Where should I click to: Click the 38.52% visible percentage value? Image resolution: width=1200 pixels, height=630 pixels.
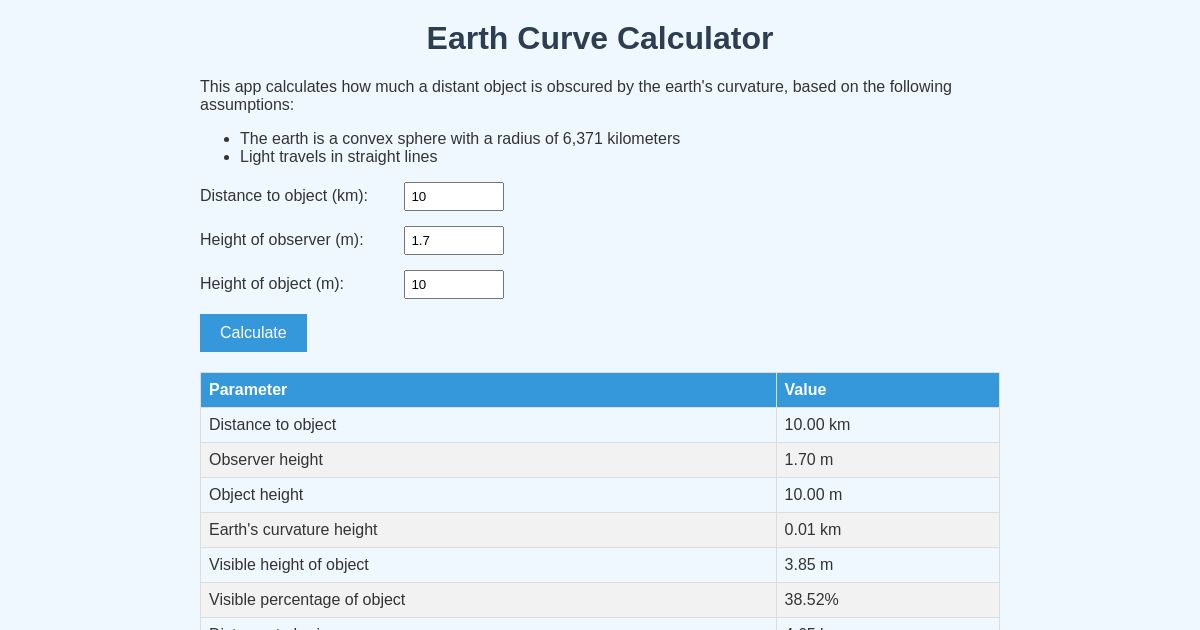[811, 599]
